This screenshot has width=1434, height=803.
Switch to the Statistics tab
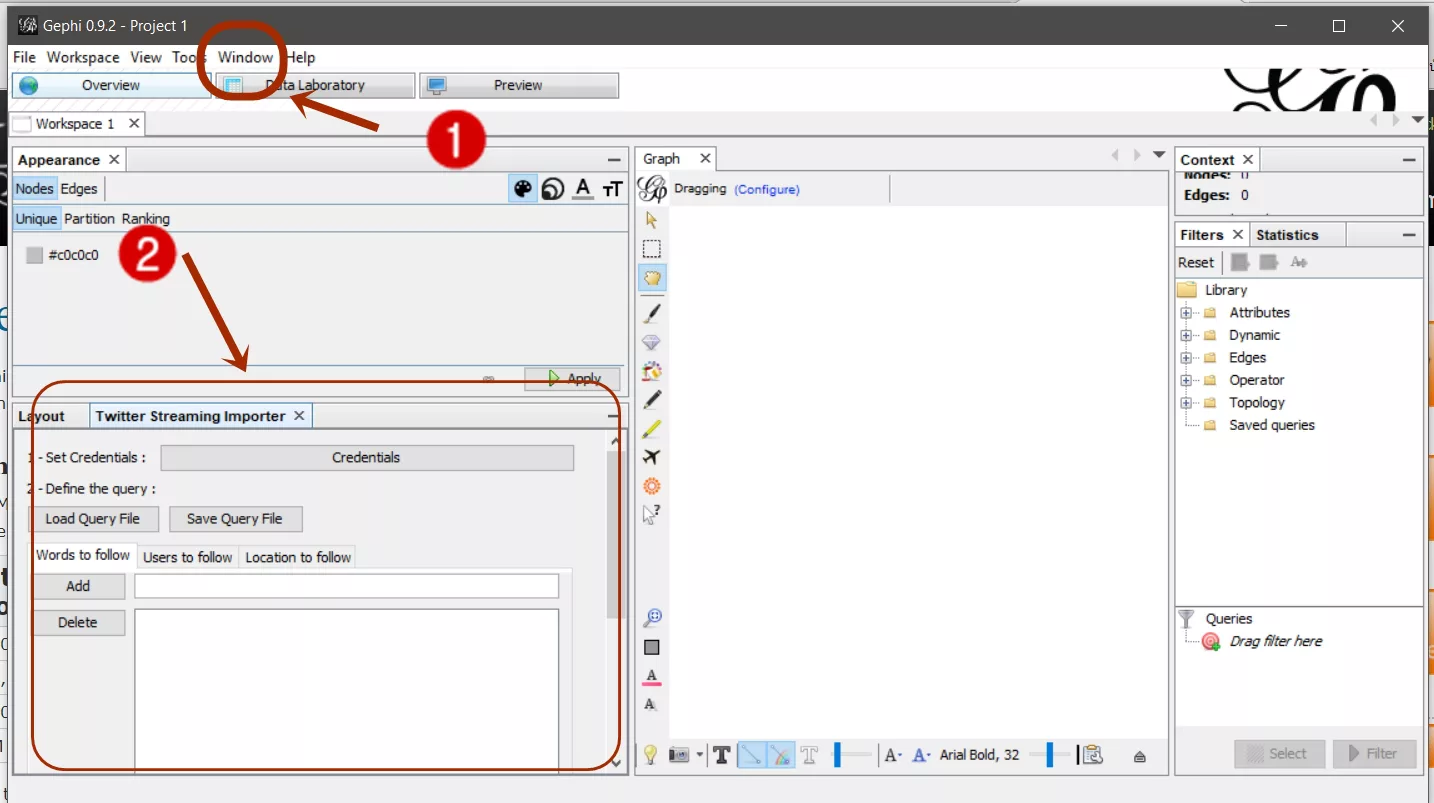[x=1287, y=235]
